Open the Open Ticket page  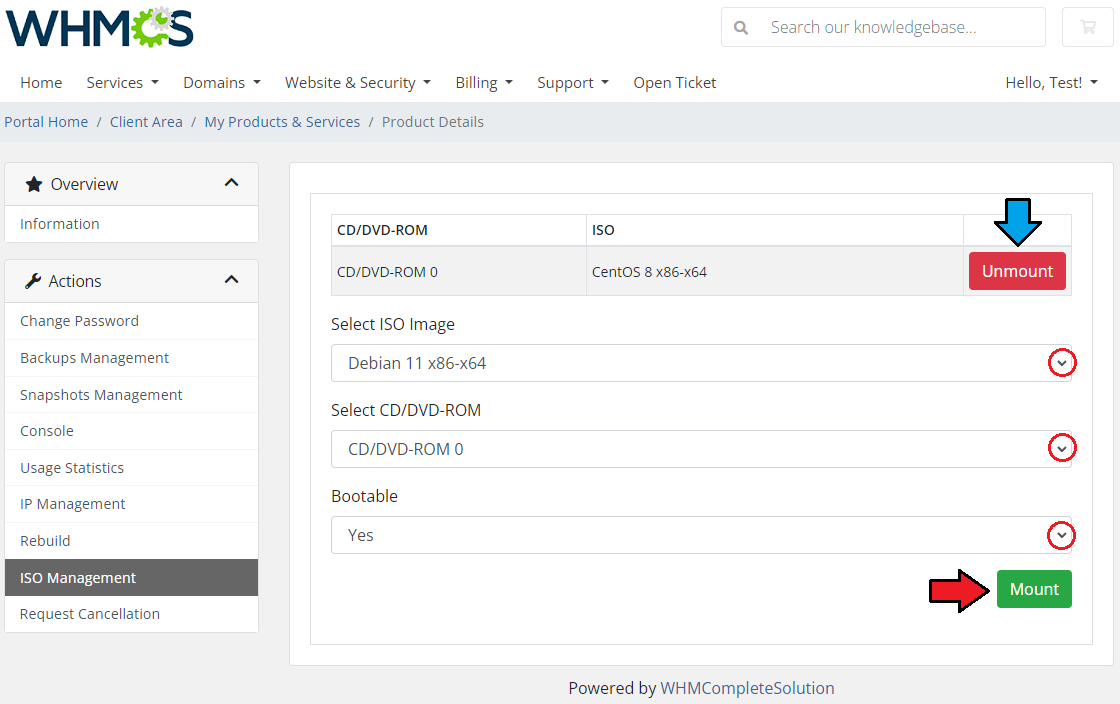(x=674, y=83)
